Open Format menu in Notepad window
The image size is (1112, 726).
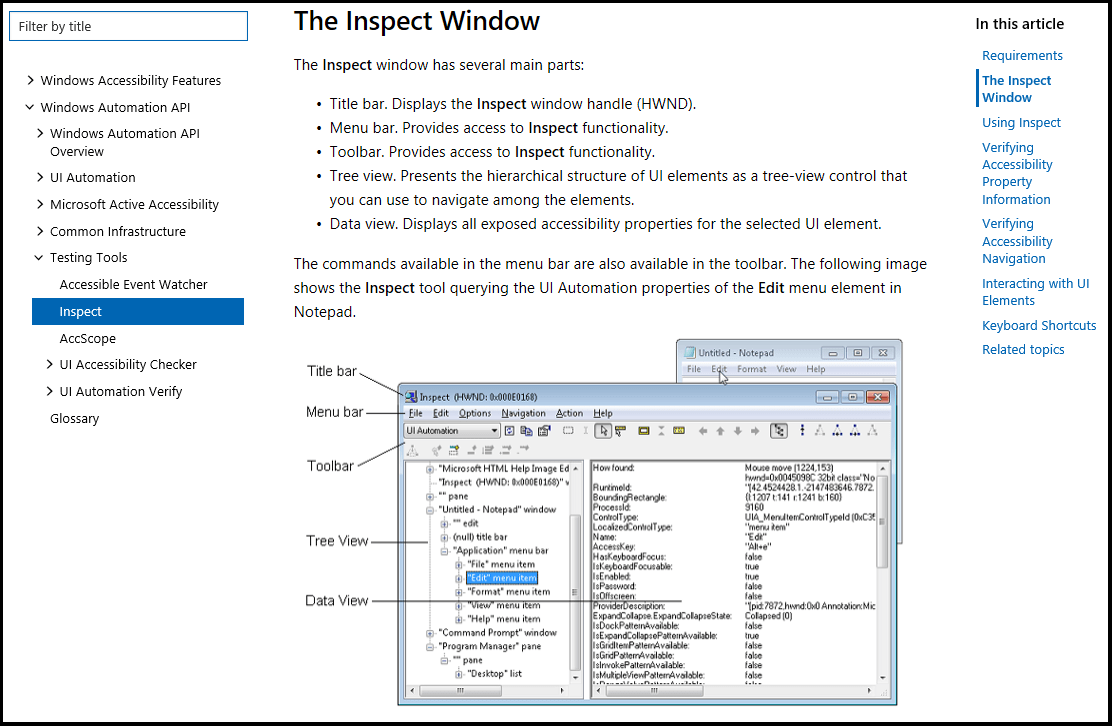[x=752, y=369]
